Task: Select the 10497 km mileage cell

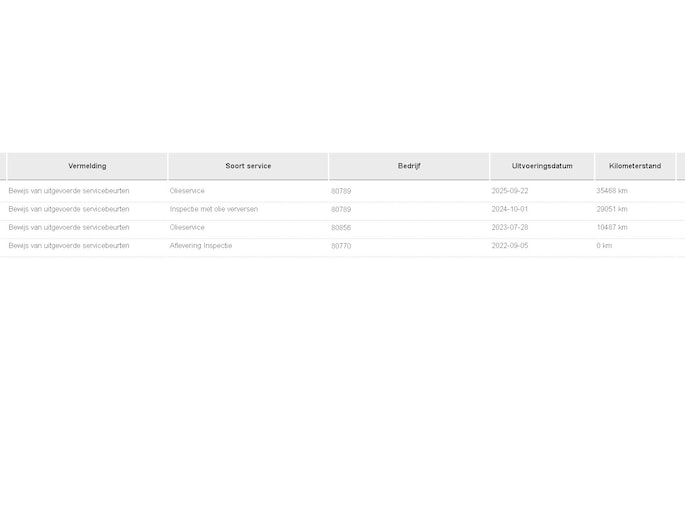Action: (612, 227)
